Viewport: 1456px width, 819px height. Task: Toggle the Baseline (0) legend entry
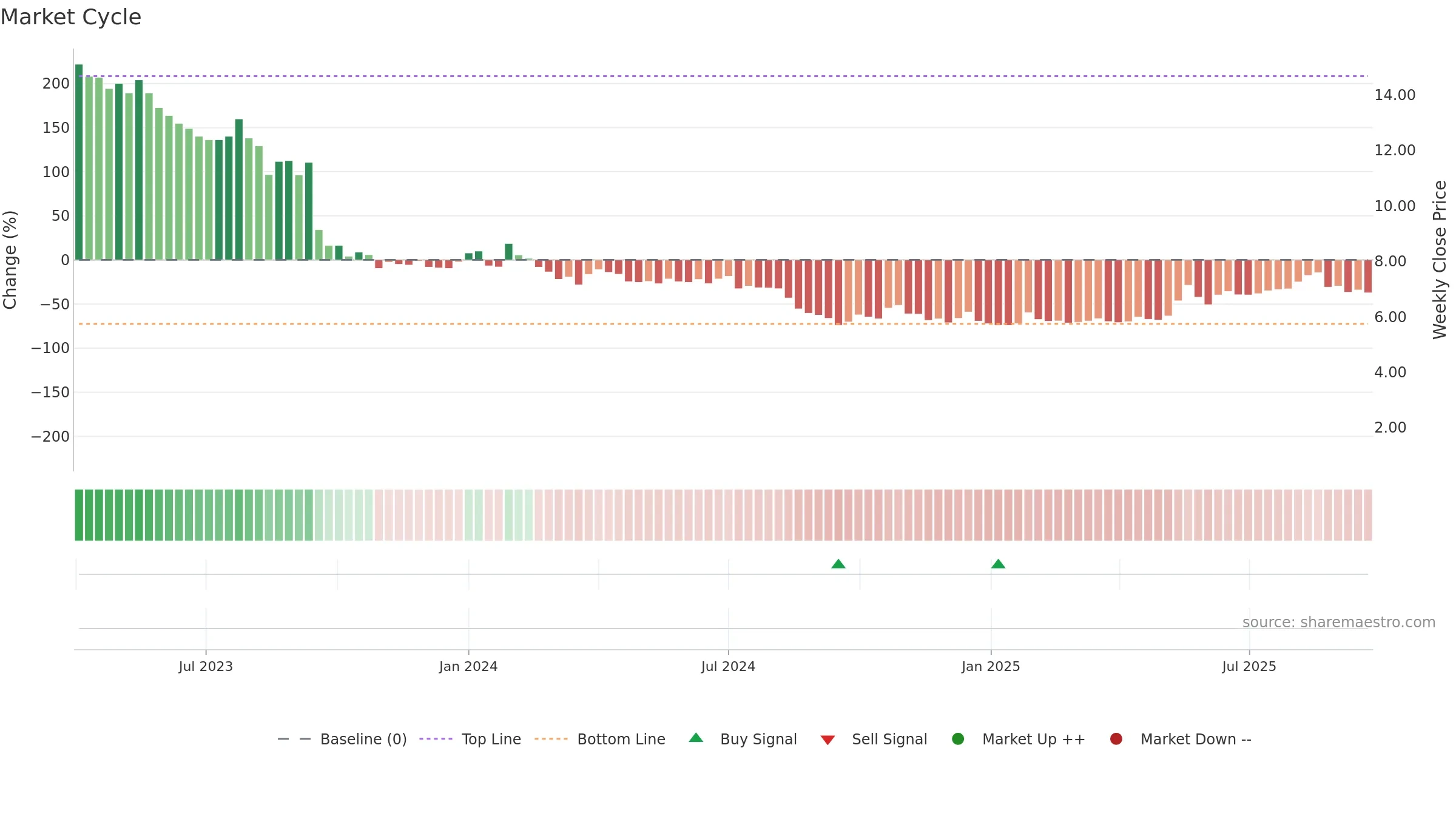point(342,739)
